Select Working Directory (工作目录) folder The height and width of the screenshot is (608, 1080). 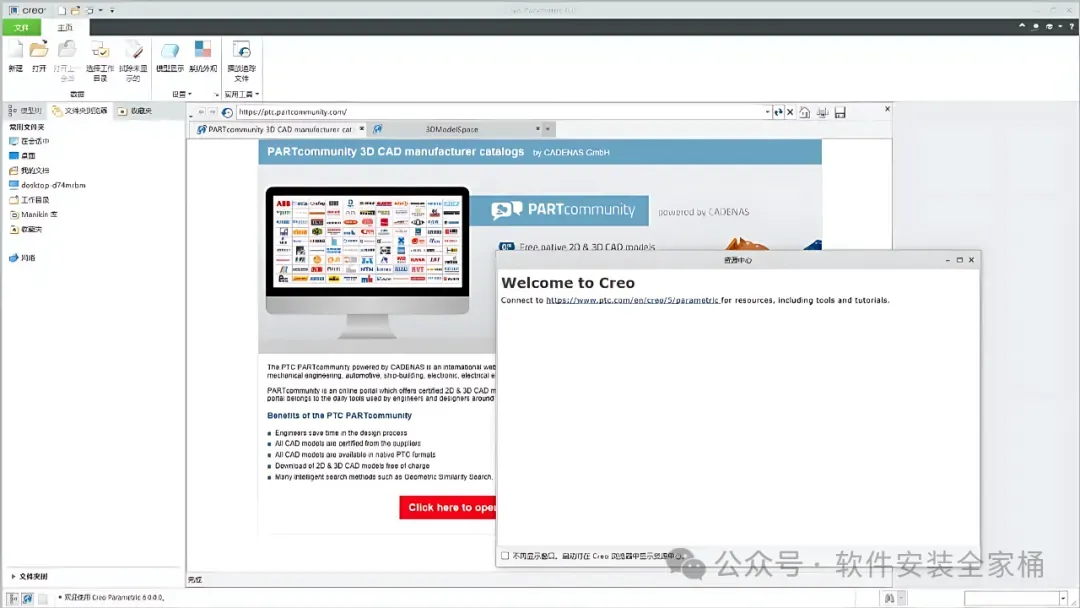tap(28, 200)
